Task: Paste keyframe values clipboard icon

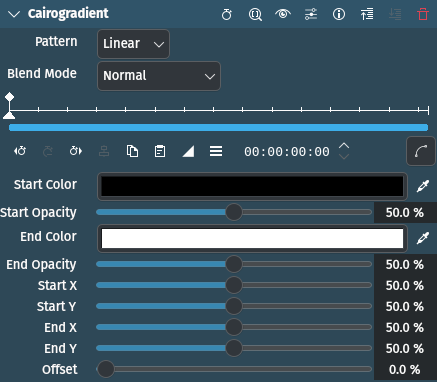Action: [160, 151]
